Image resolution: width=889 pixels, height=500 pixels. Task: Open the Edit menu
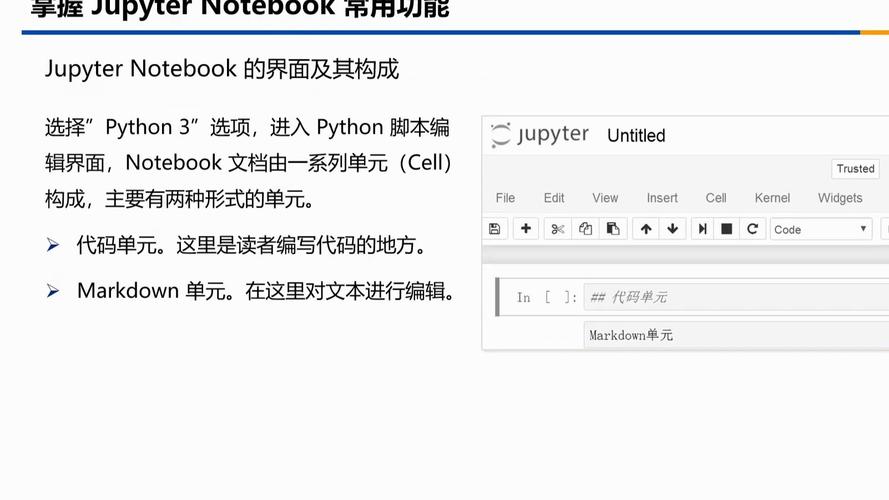[x=554, y=198]
